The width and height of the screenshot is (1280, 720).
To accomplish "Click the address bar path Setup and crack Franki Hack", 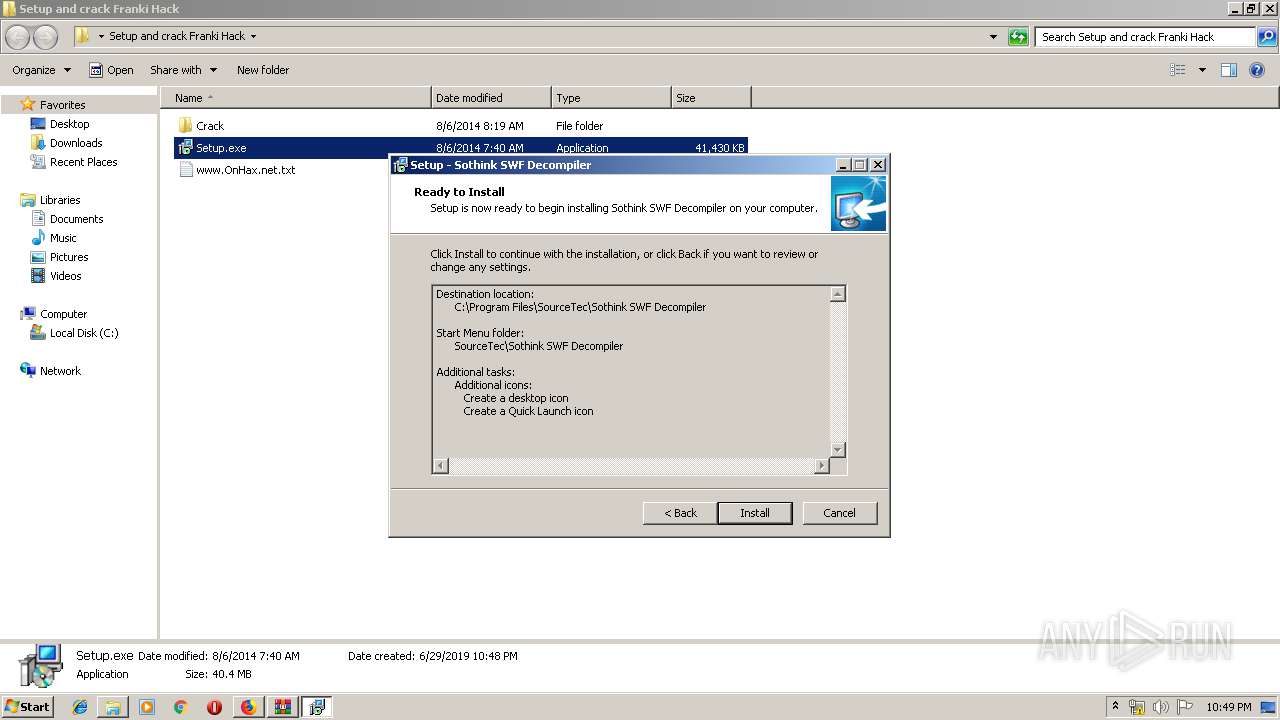I will [177, 36].
